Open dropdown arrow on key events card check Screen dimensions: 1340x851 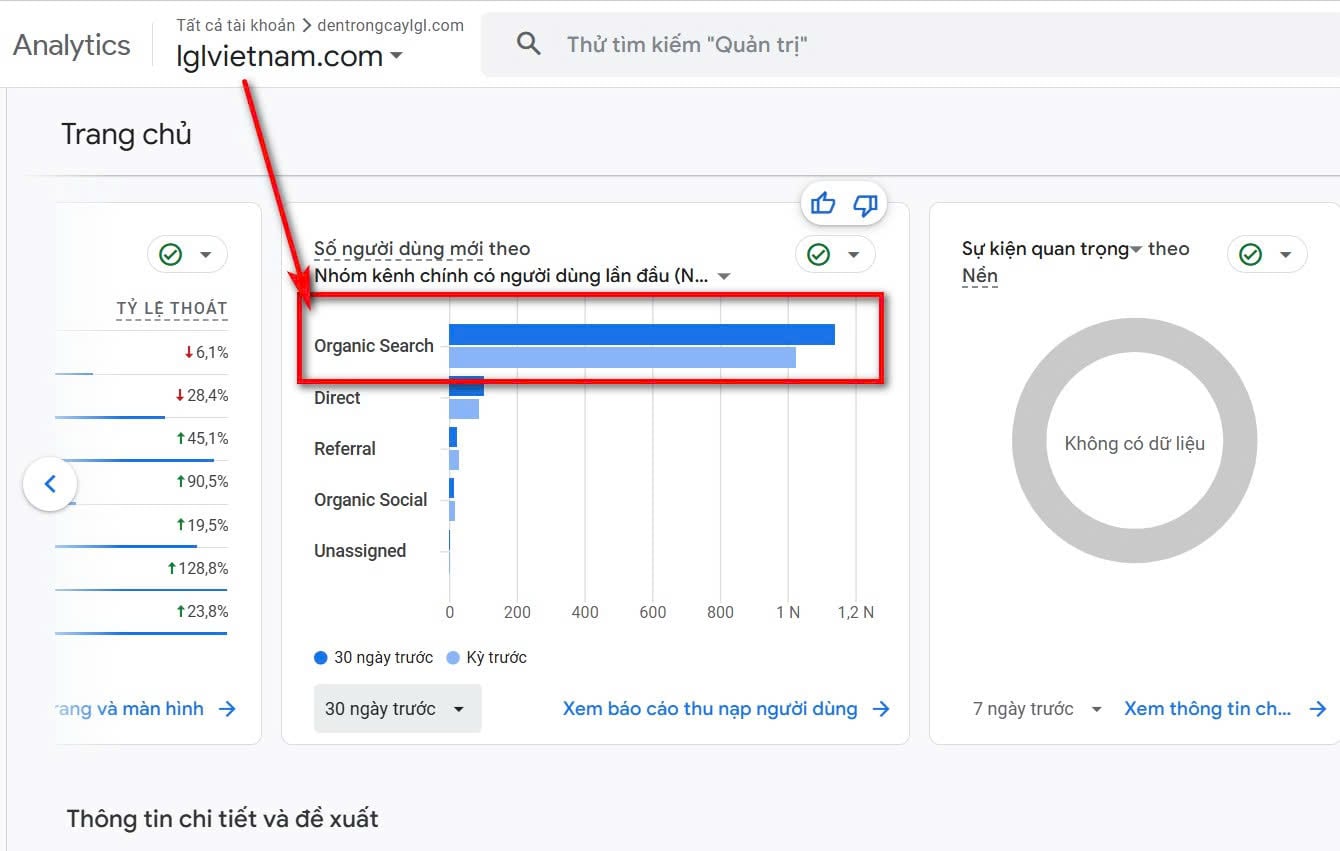pos(1286,255)
